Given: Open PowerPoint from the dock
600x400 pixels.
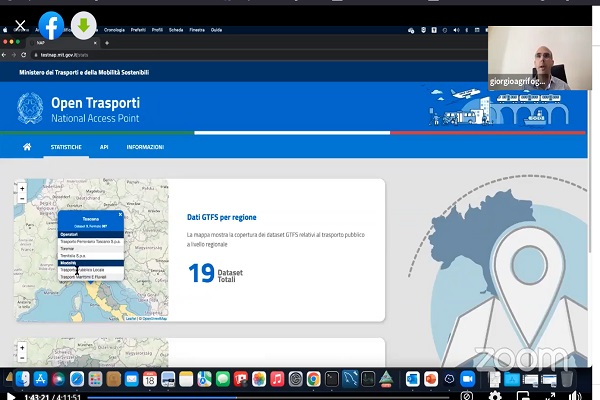Looking at the screenshot, I should coord(431,379).
